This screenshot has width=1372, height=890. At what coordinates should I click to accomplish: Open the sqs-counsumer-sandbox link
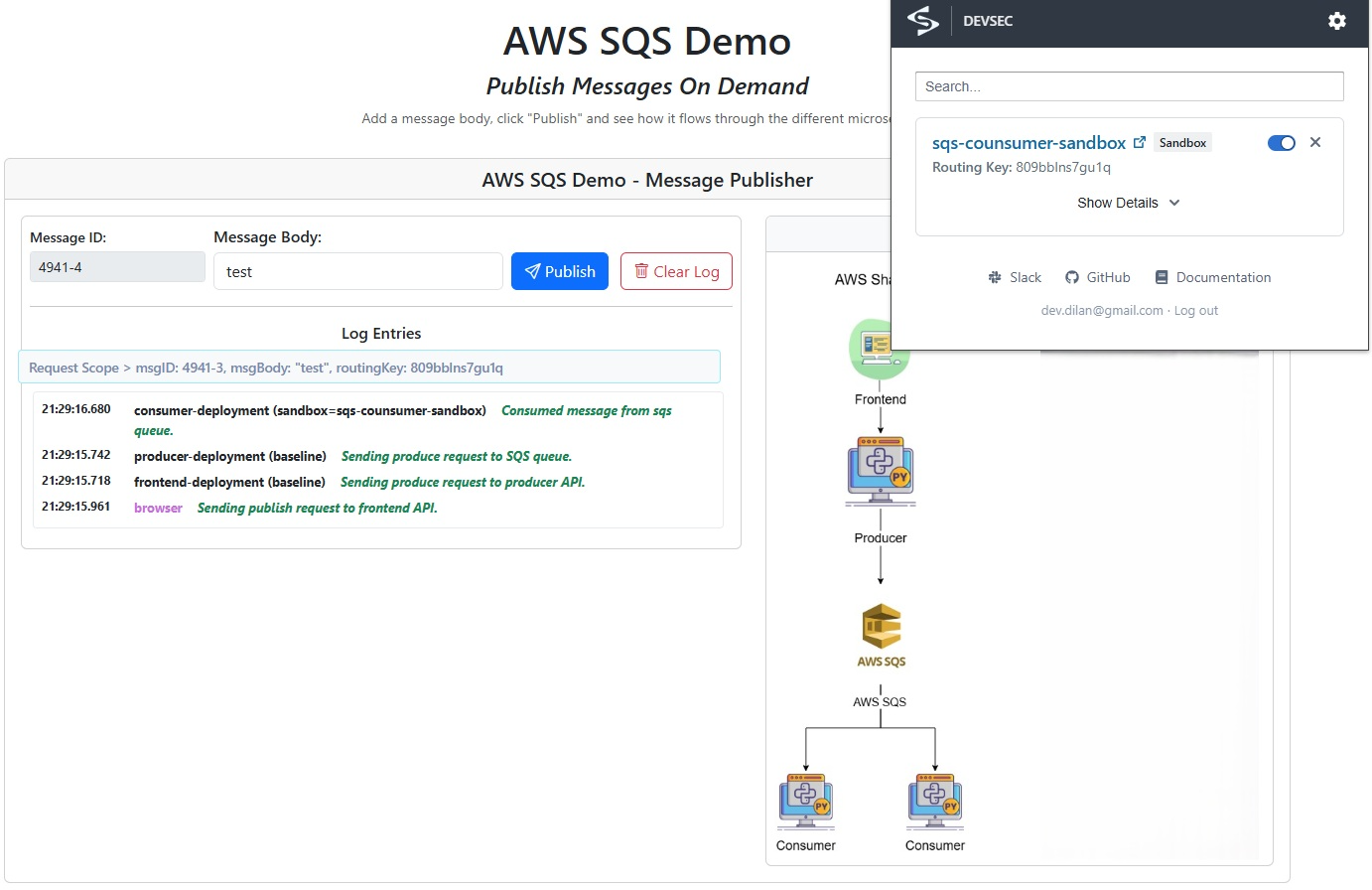1029,143
